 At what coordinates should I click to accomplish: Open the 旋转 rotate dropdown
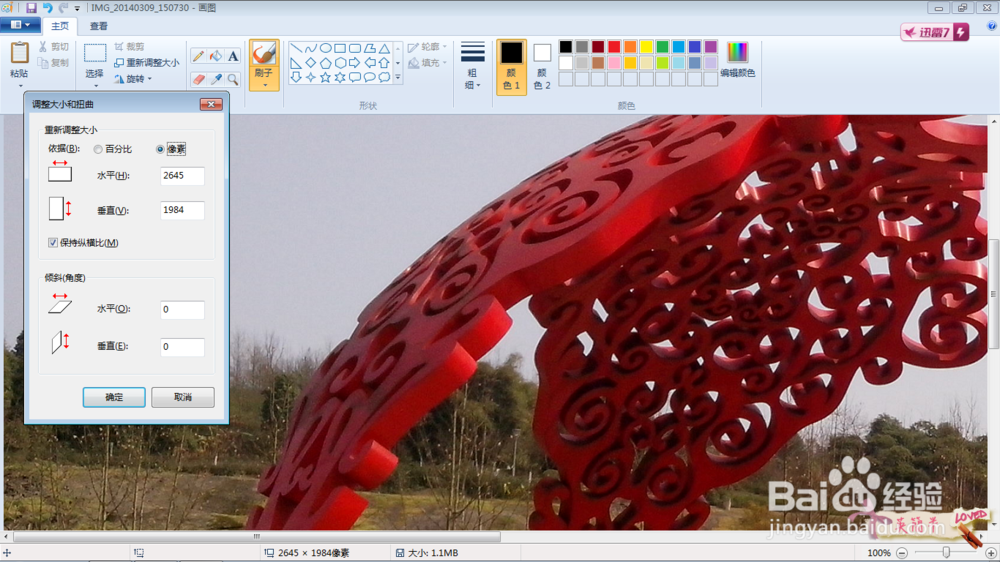click(x=133, y=79)
